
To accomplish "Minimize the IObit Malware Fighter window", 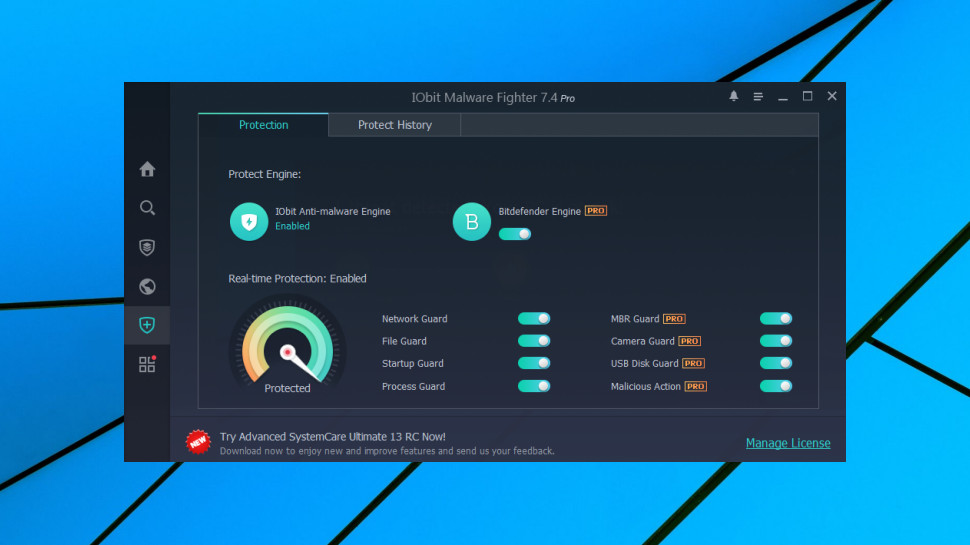I will [783, 97].
